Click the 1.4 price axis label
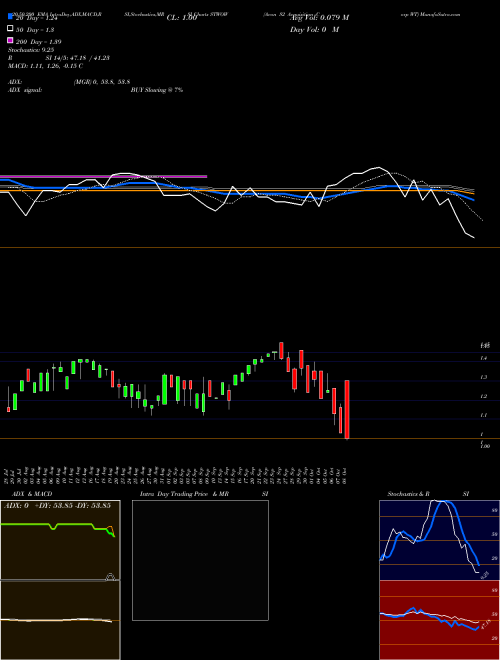Viewport: 500px width, 660px height. click(x=484, y=358)
